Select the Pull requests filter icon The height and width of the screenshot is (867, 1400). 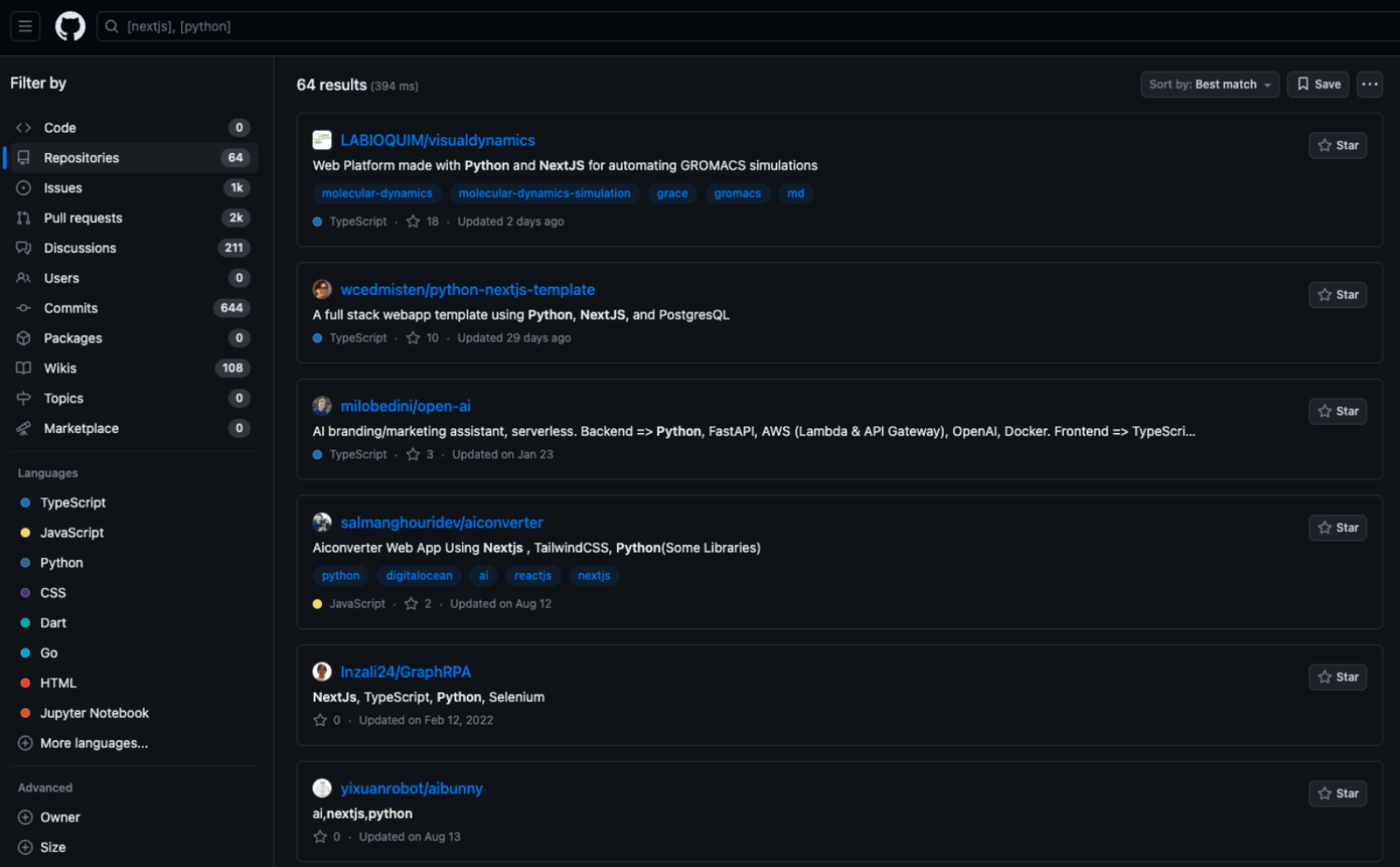point(24,217)
